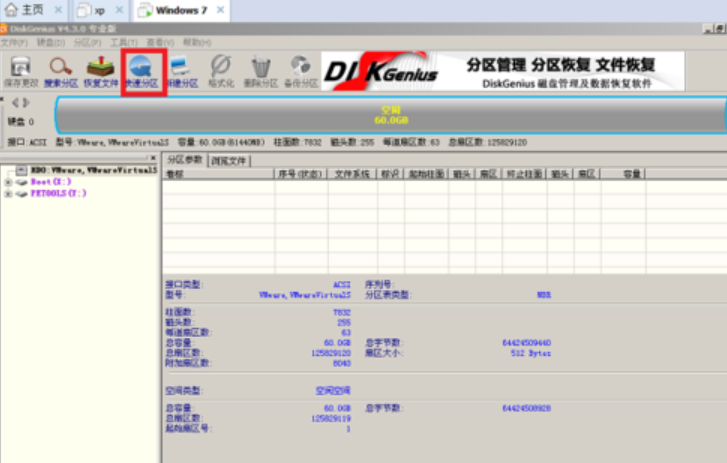This screenshot has width=727, height=463.
Task: Select the Windows 7 virtual machine tab
Action: pos(181,10)
